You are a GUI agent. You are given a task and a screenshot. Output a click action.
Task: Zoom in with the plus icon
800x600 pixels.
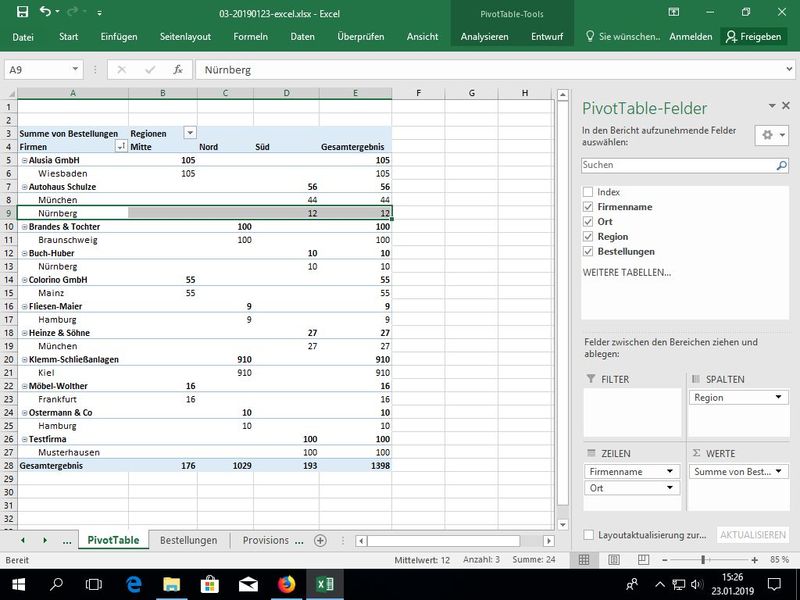pyautogui.click(x=754, y=560)
